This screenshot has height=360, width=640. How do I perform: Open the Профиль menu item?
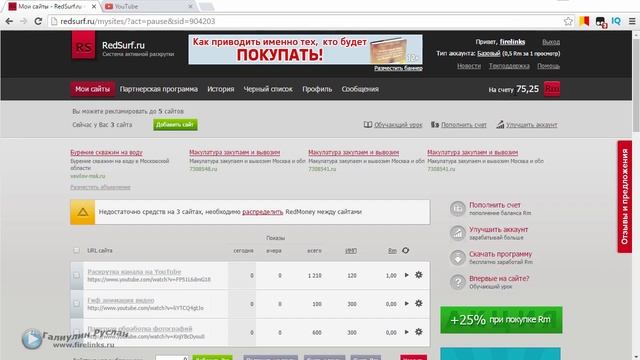click(x=317, y=89)
